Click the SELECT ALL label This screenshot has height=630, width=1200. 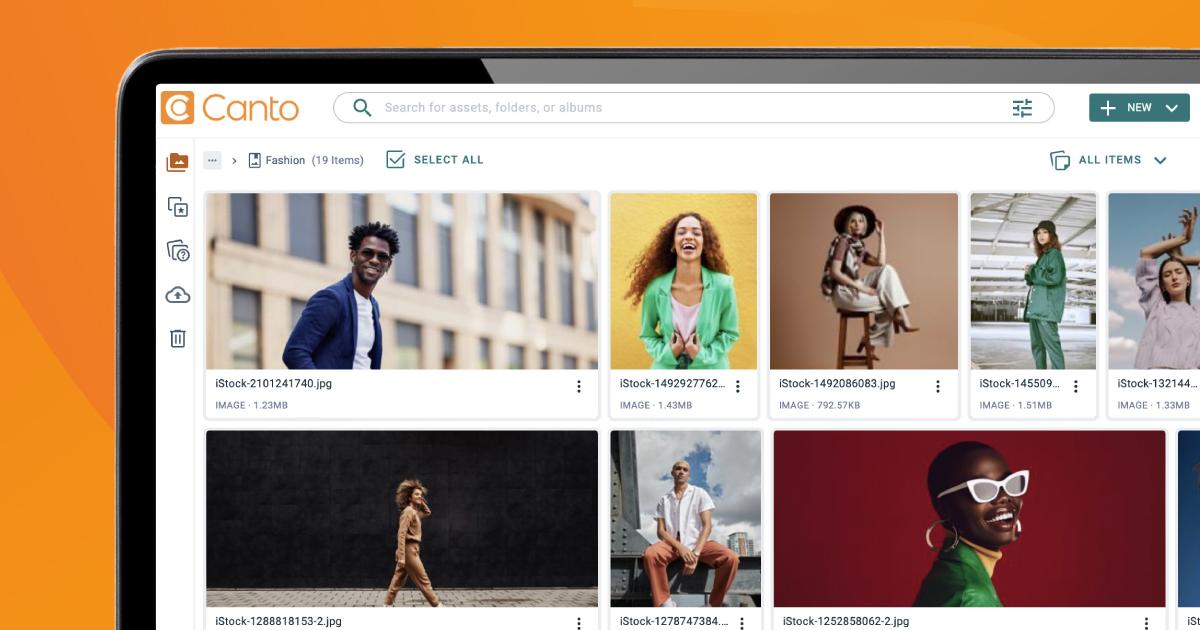click(x=448, y=160)
